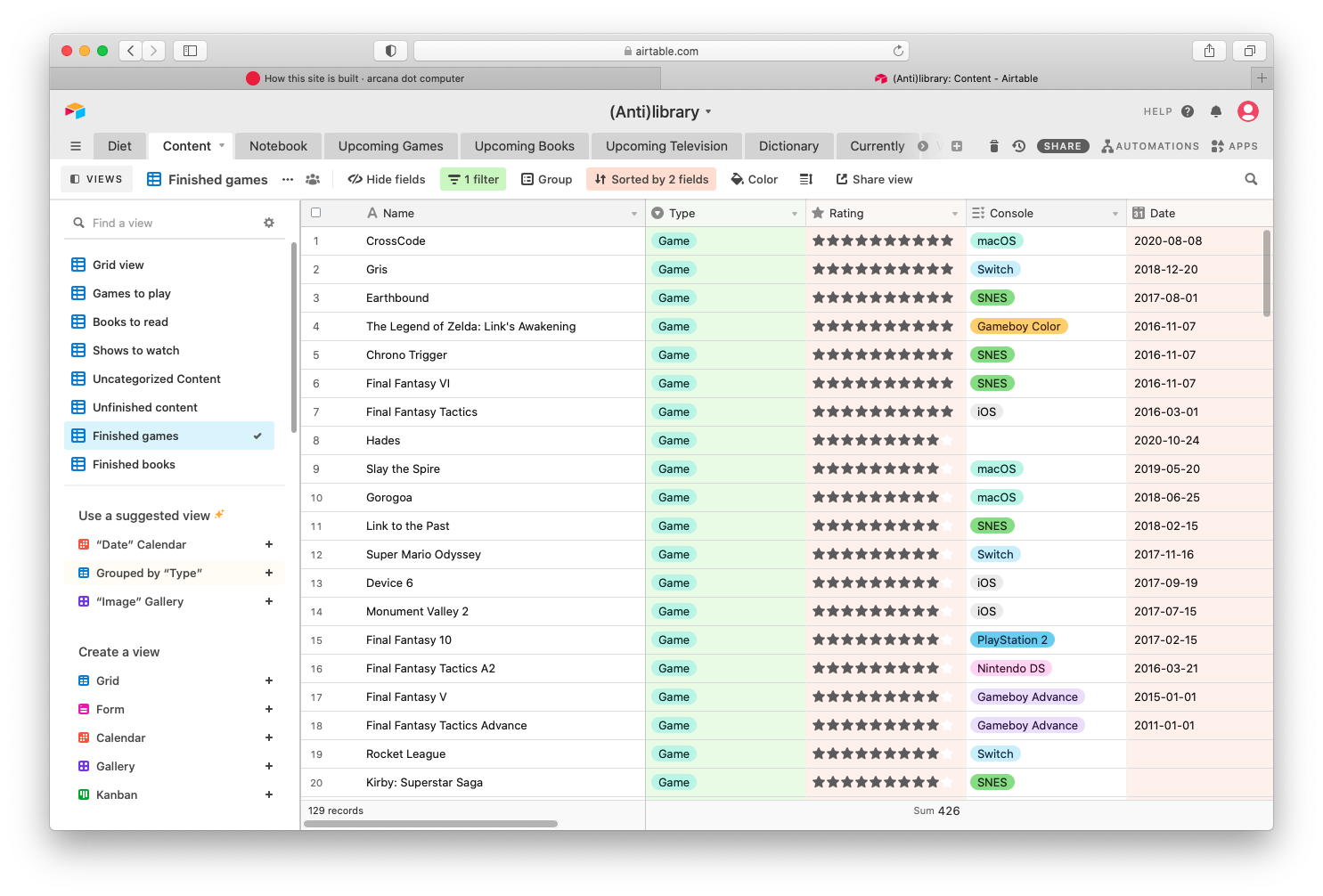This screenshot has height=896, width=1323.
Task: Open Name column dropdown arrow
Action: pyautogui.click(x=634, y=214)
